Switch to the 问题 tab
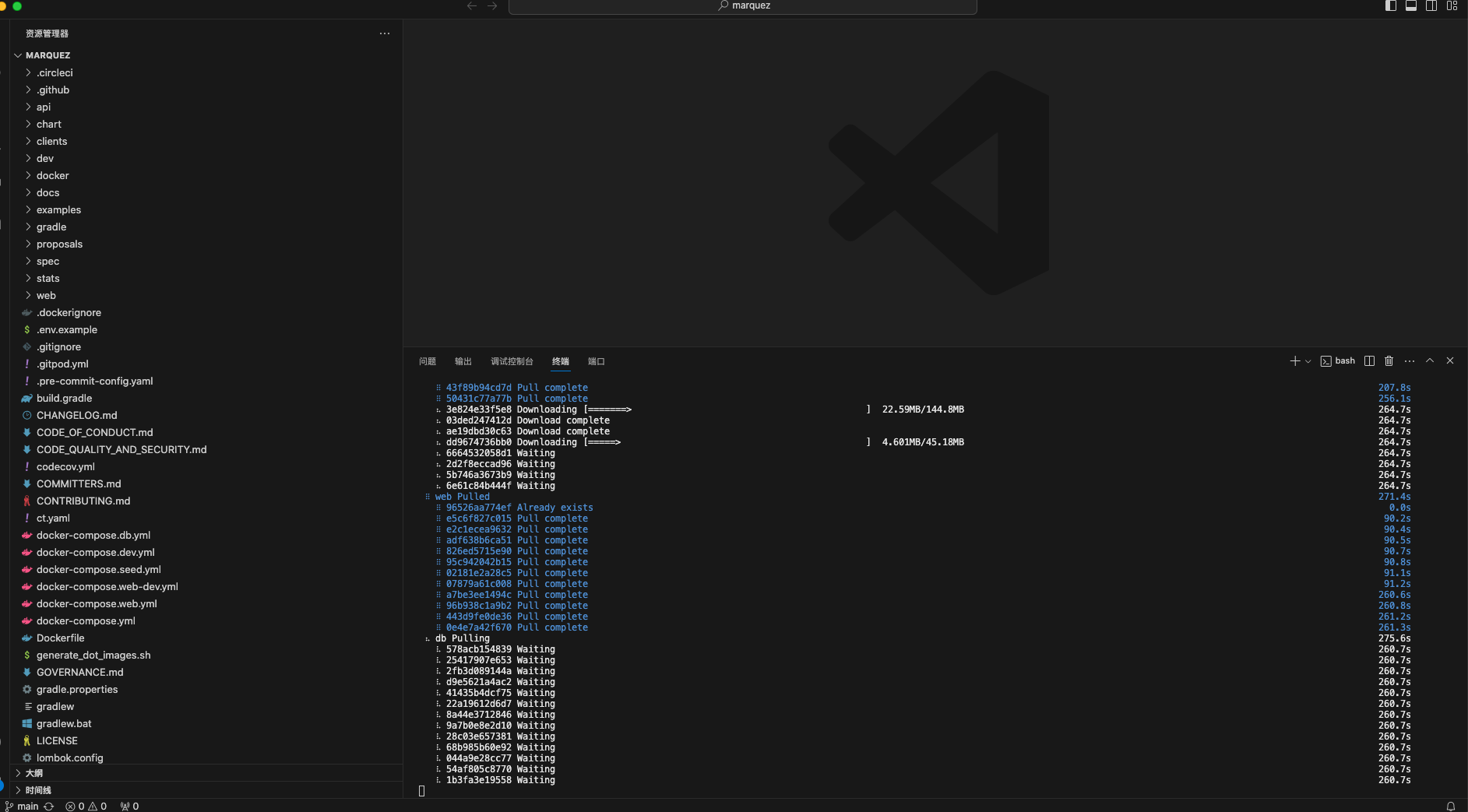 click(428, 361)
